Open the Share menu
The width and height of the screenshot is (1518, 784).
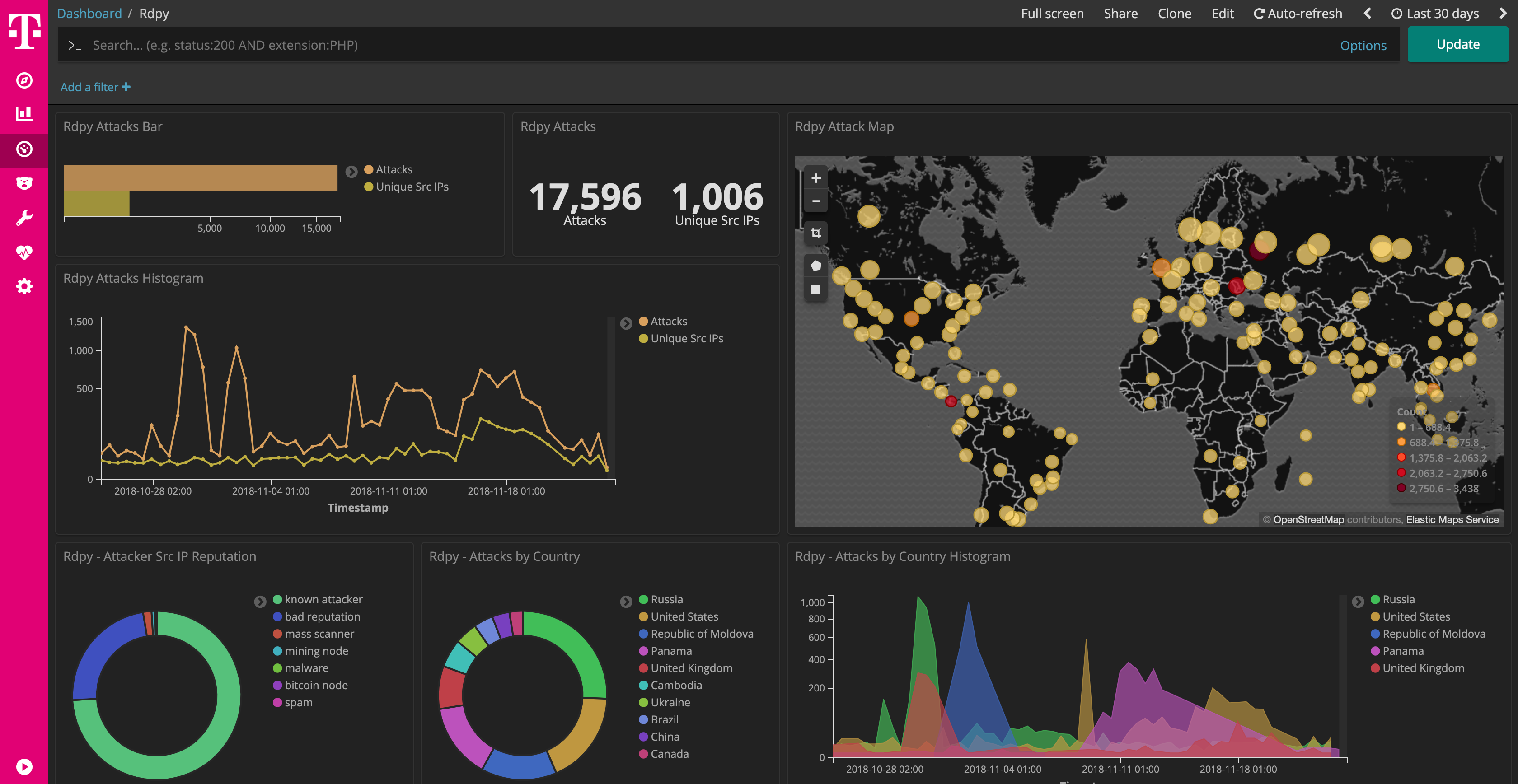[1120, 13]
